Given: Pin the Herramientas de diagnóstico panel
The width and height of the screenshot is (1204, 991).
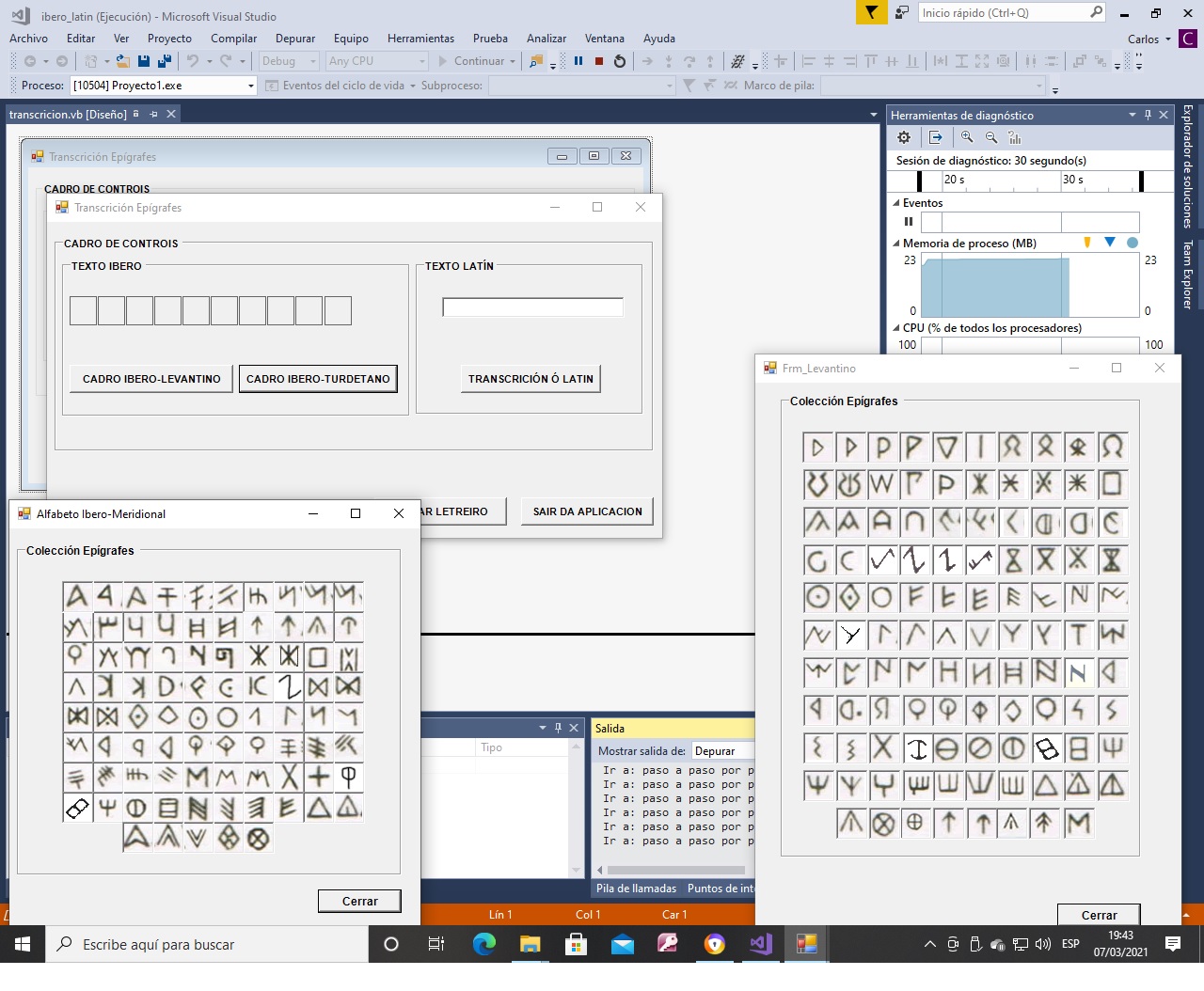Looking at the screenshot, I should (1148, 115).
